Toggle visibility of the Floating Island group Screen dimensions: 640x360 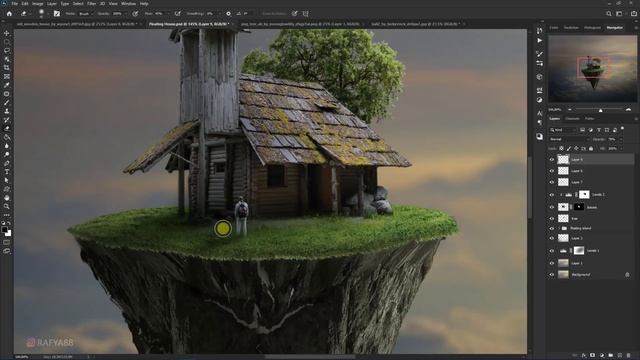pyautogui.click(x=552, y=228)
